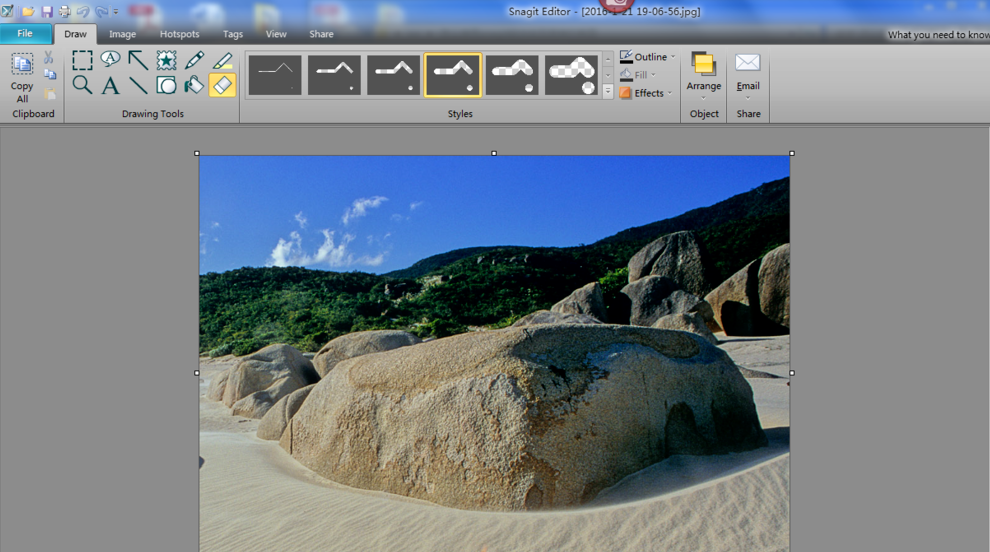Image resolution: width=990 pixels, height=552 pixels.
Task: Select the Selection marquee tool
Action: click(x=82, y=61)
